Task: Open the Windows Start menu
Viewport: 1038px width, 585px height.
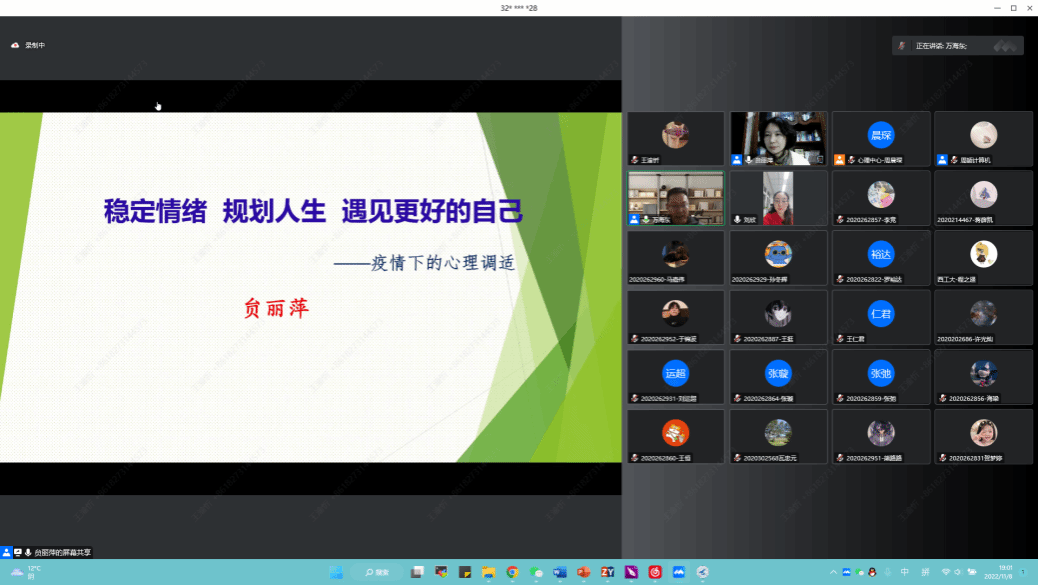Action: [336, 572]
